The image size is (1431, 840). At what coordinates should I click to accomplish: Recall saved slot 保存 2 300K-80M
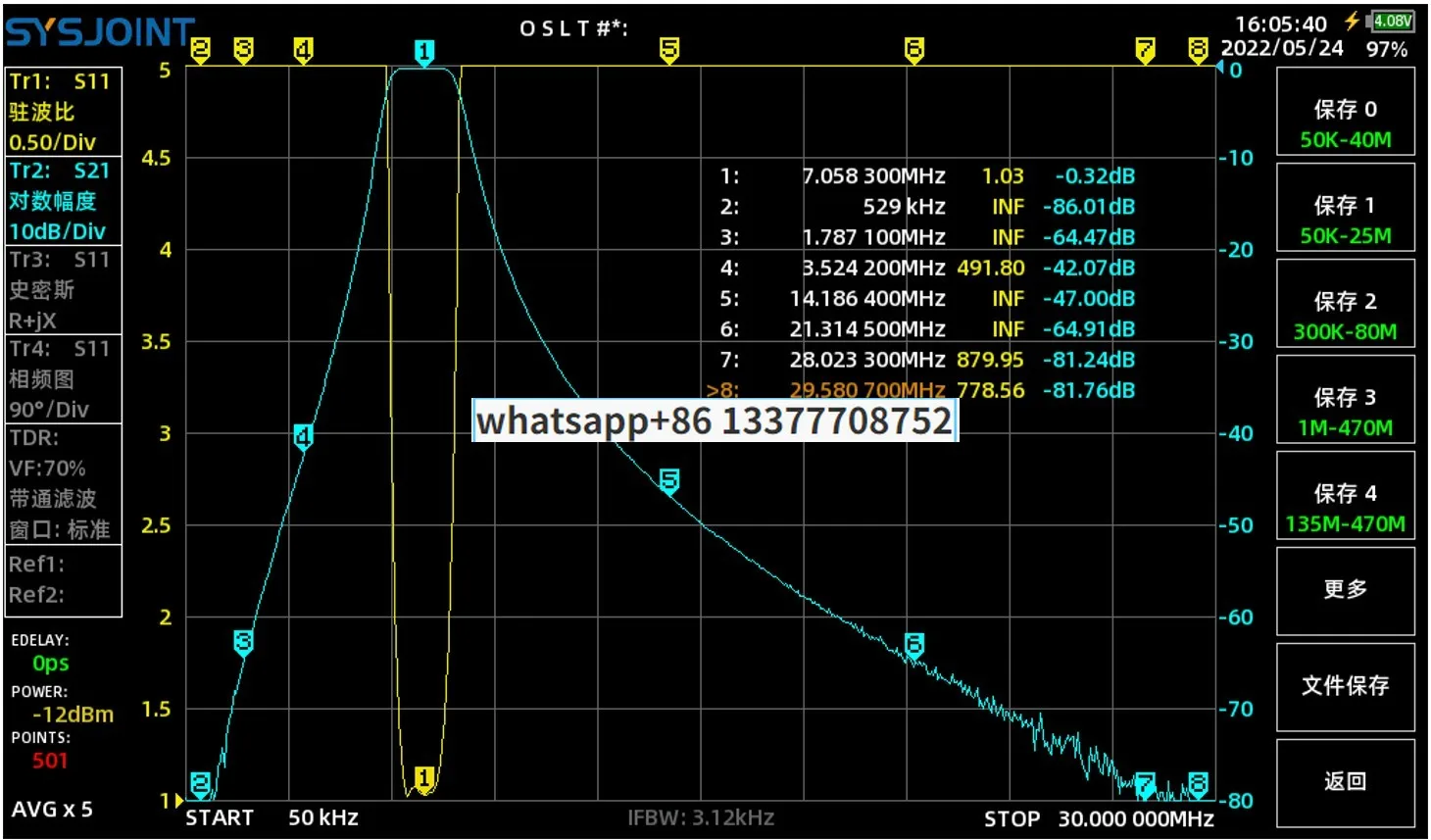click(x=1346, y=303)
